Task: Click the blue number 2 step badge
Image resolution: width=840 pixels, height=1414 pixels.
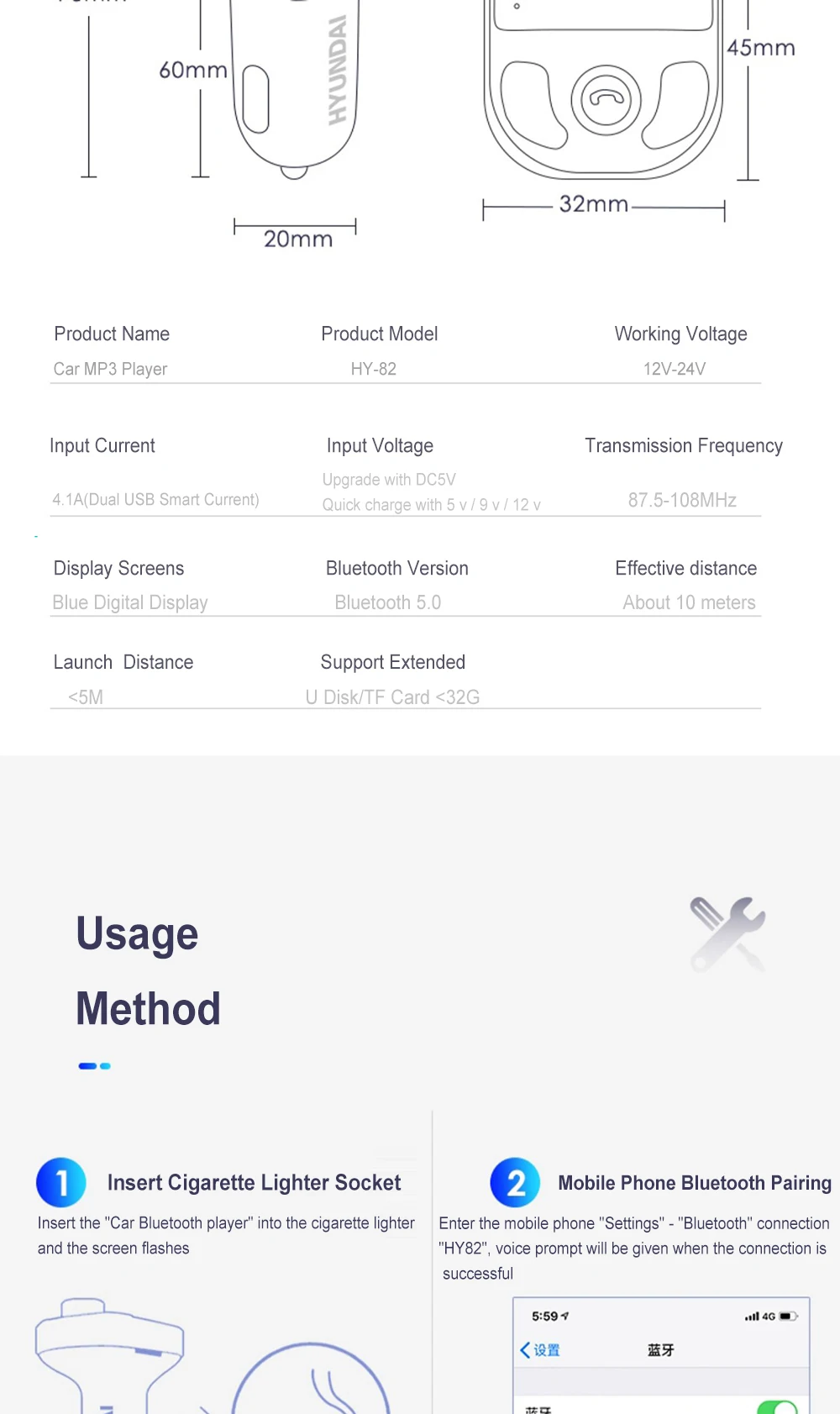Action: (x=515, y=1182)
